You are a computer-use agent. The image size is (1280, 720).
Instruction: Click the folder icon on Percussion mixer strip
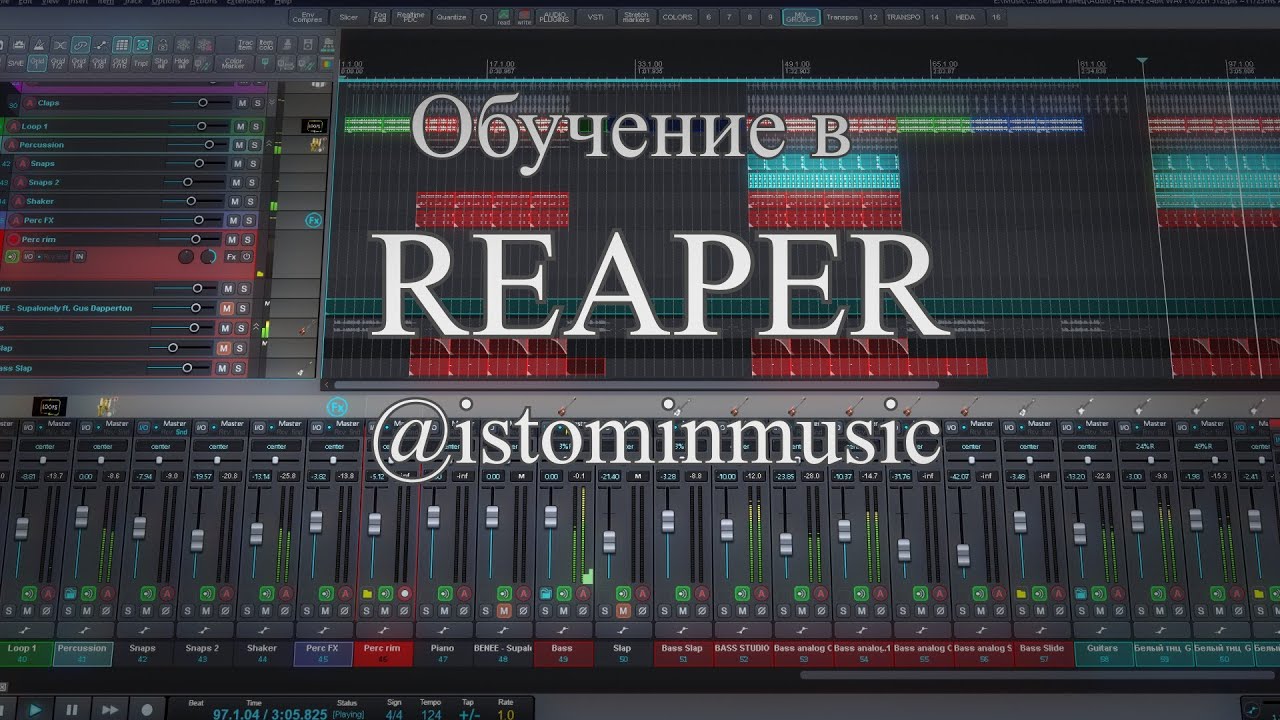(70, 593)
